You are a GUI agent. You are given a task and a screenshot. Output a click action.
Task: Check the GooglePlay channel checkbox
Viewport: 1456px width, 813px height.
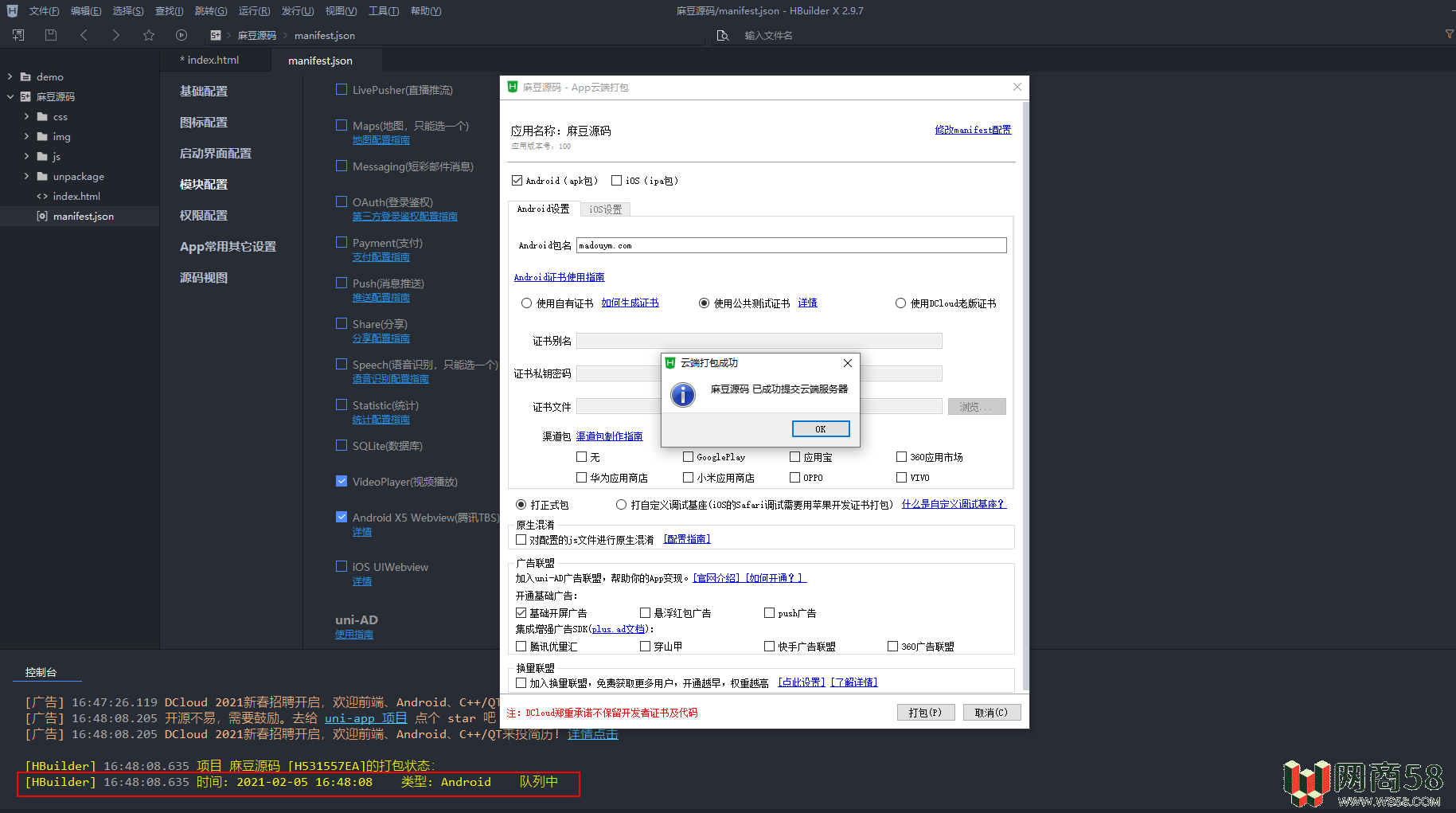tap(688, 457)
